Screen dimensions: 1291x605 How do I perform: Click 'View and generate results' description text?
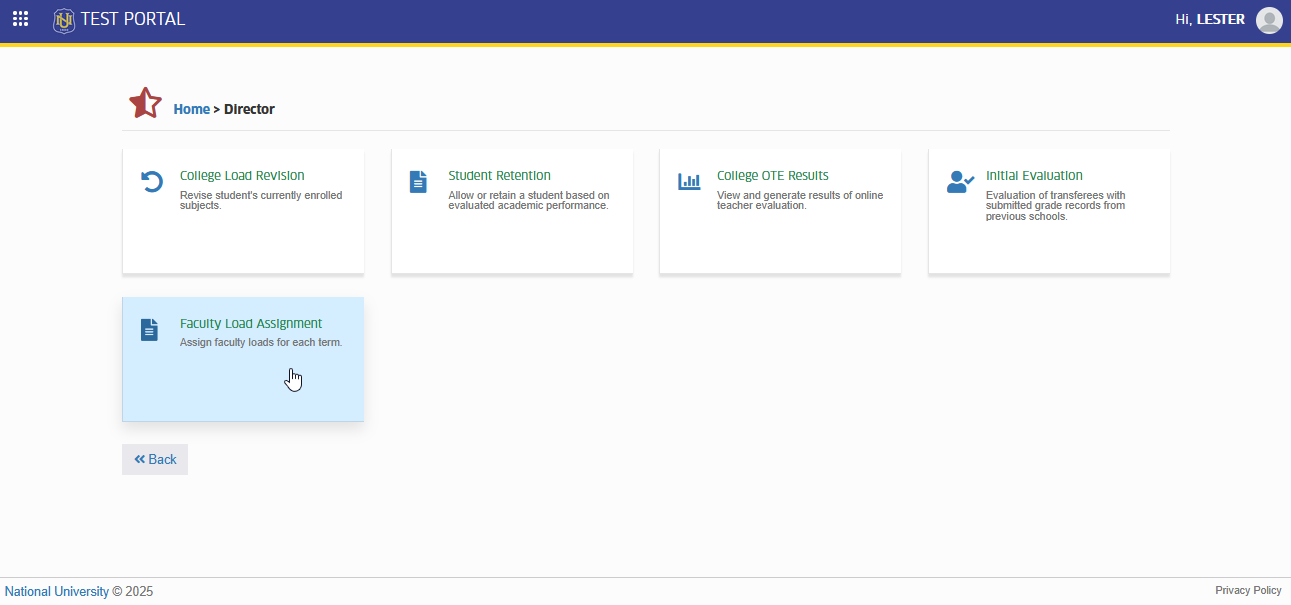click(800, 200)
